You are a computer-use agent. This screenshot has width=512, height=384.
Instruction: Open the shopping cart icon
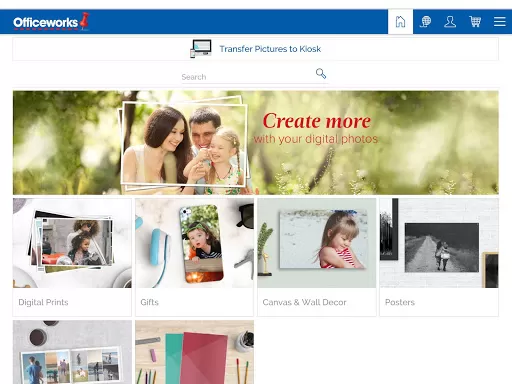pyautogui.click(x=475, y=22)
